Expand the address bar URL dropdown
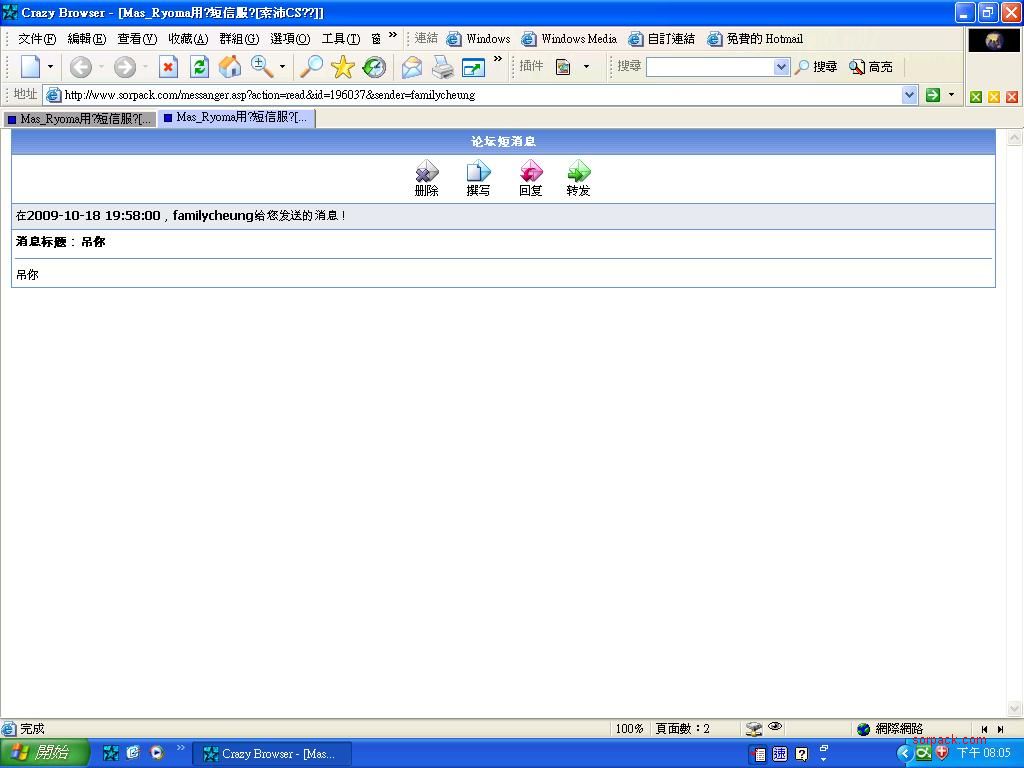 (x=909, y=95)
